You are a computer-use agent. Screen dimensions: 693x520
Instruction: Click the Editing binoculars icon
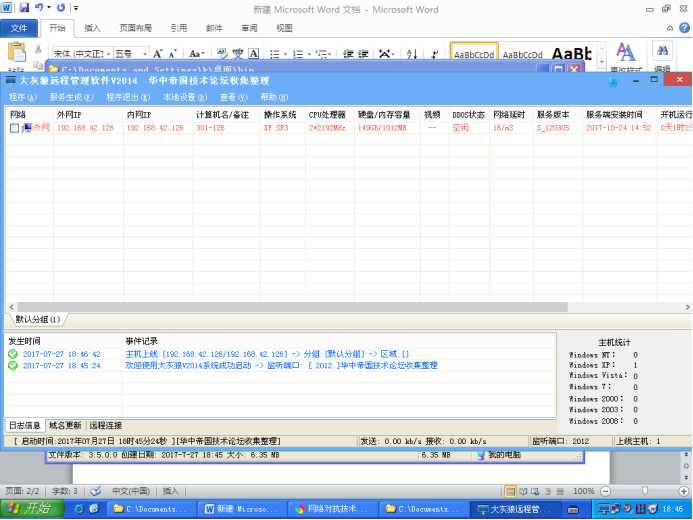point(663,51)
